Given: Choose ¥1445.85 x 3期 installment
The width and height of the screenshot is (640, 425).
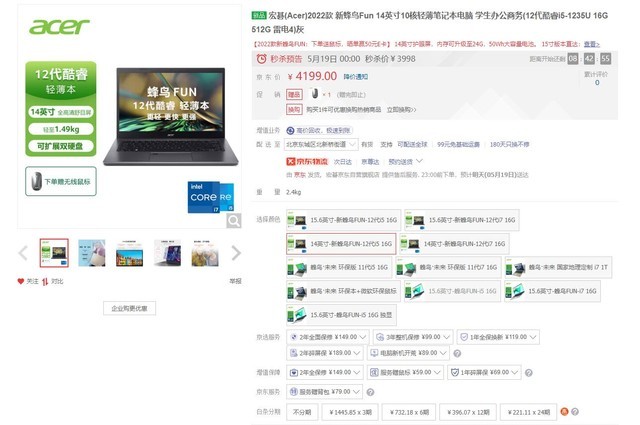Looking at the screenshot, I should coord(350,412).
